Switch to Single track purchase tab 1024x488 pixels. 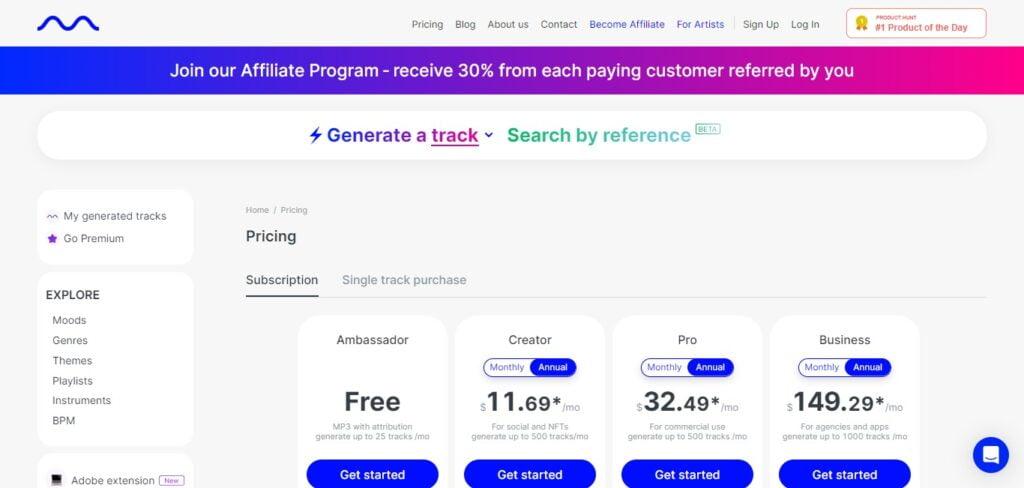click(404, 280)
